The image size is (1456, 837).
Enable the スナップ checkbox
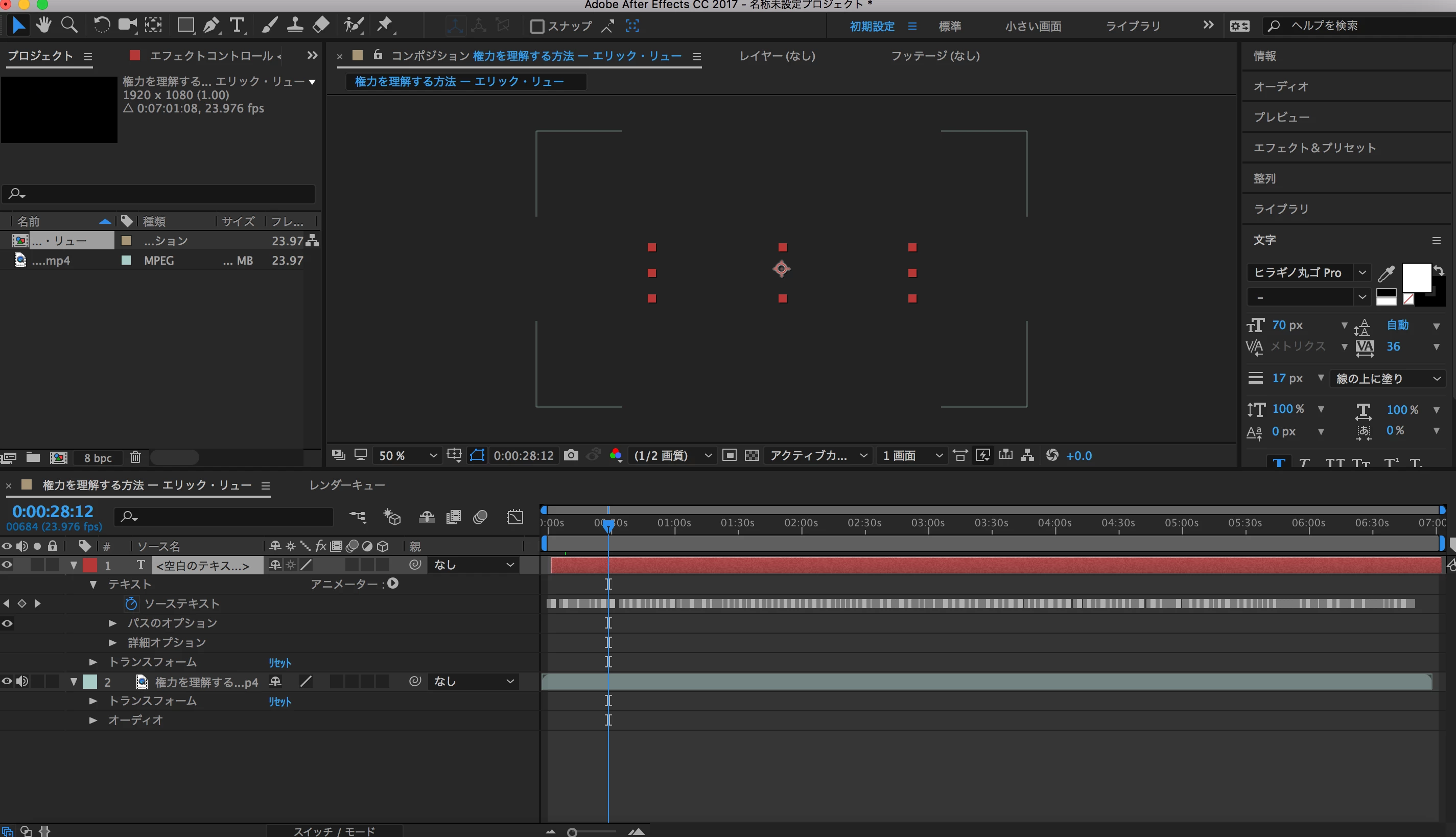point(537,26)
